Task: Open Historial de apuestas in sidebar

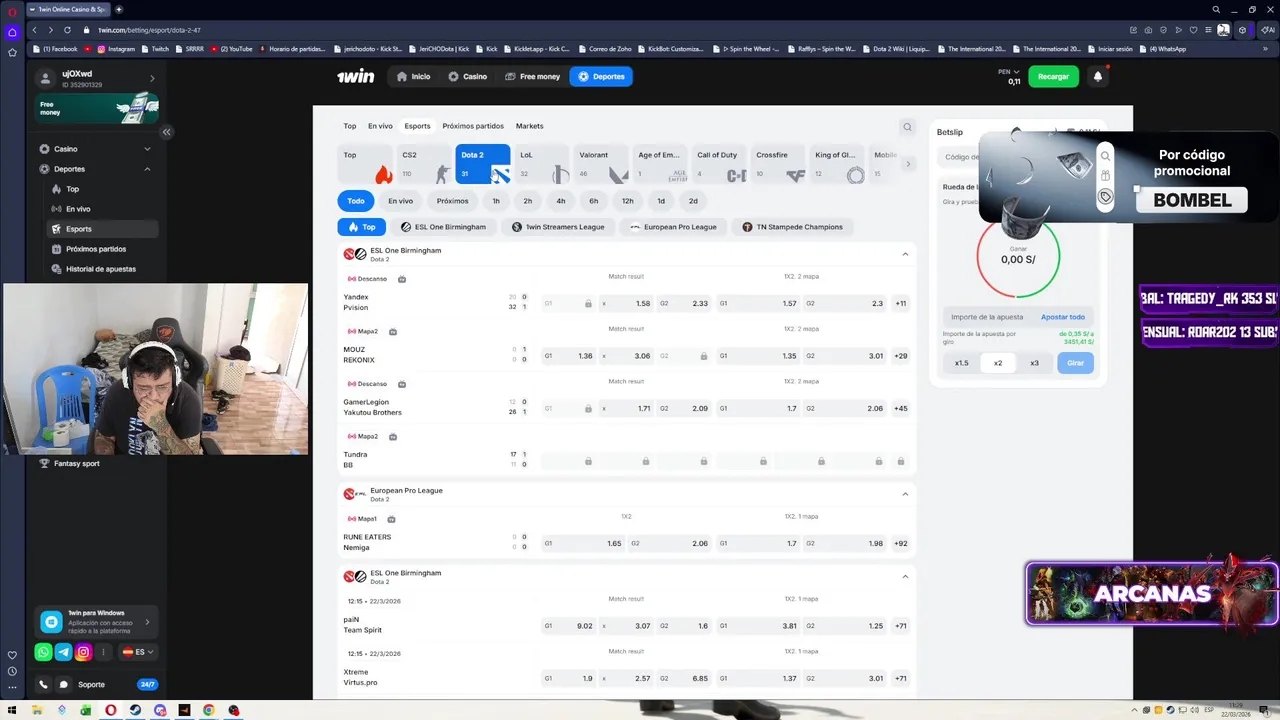Action: [x=100, y=269]
